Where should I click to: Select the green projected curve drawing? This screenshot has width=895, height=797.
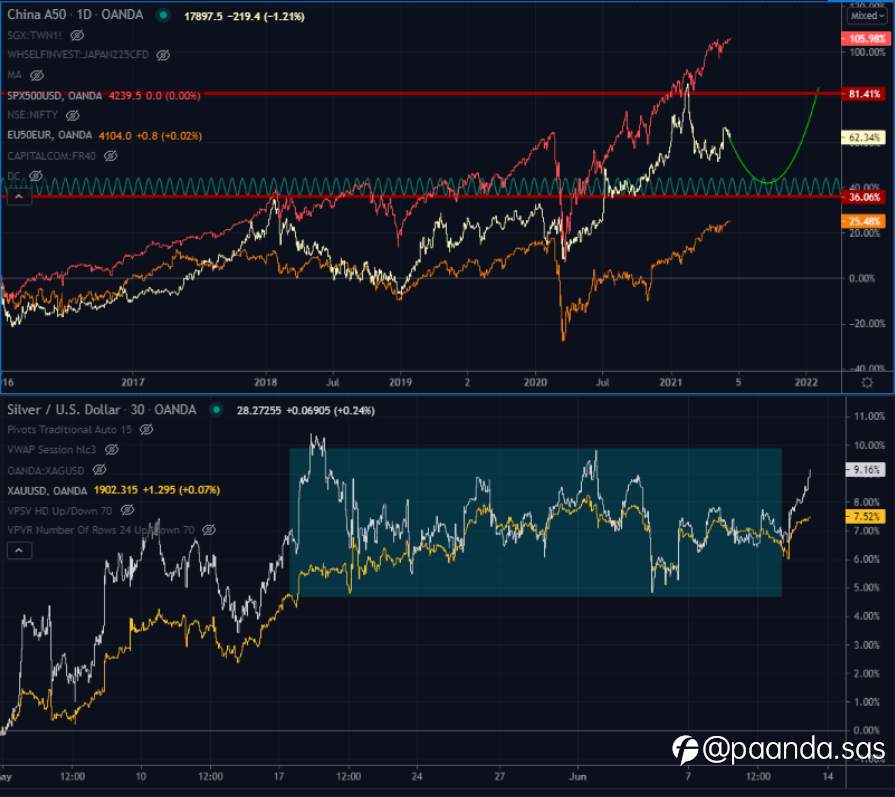[769, 183]
